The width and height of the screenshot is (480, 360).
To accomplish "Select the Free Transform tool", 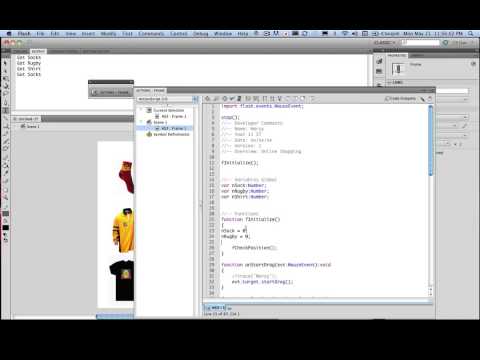I will [5, 79].
